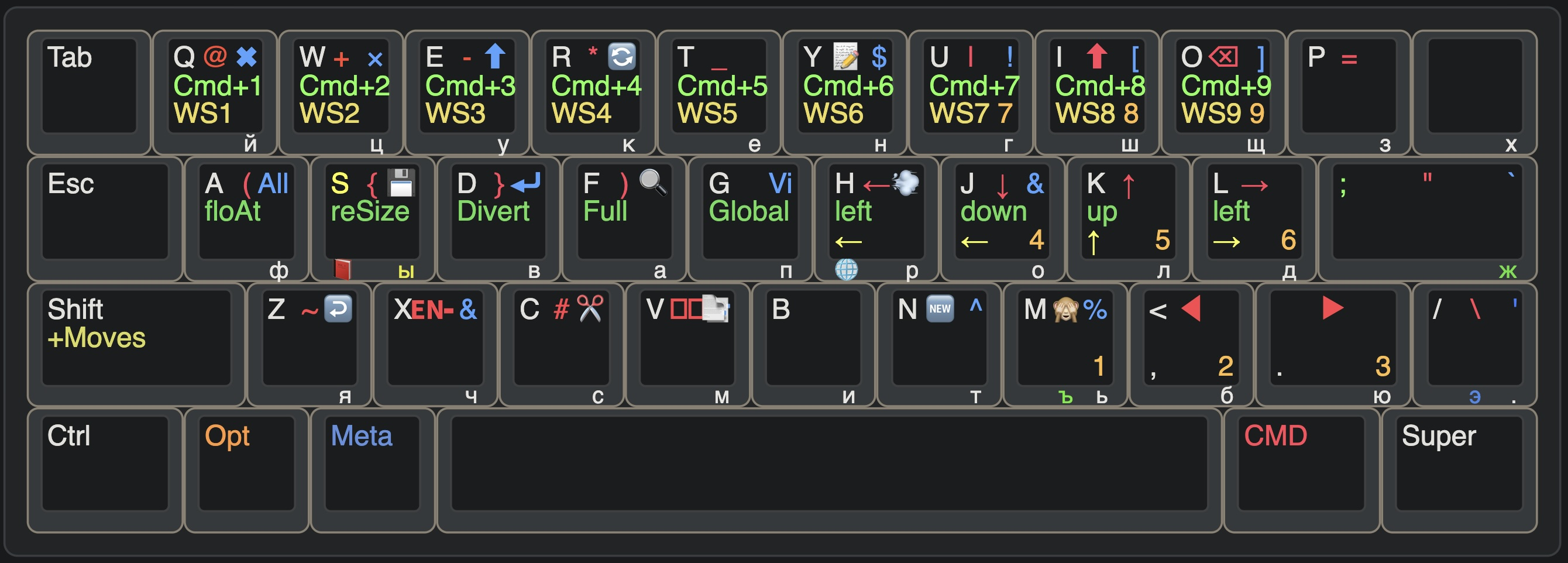Click the globe icon below H key
1568x563 pixels.
[x=846, y=269]
